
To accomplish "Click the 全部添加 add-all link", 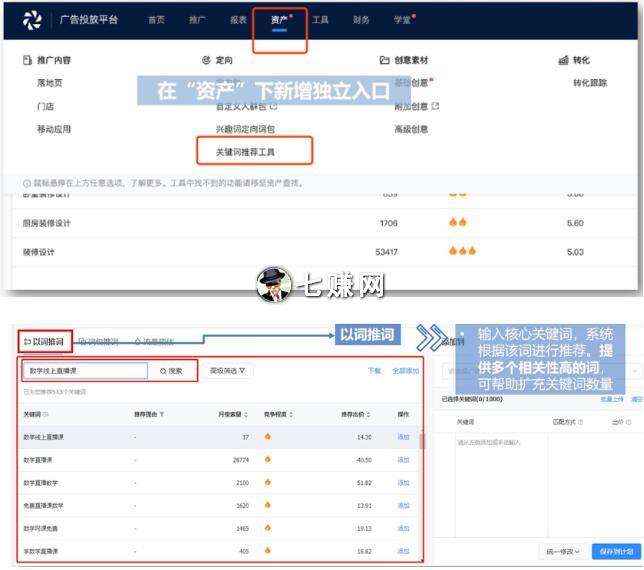I will [405, 371].
